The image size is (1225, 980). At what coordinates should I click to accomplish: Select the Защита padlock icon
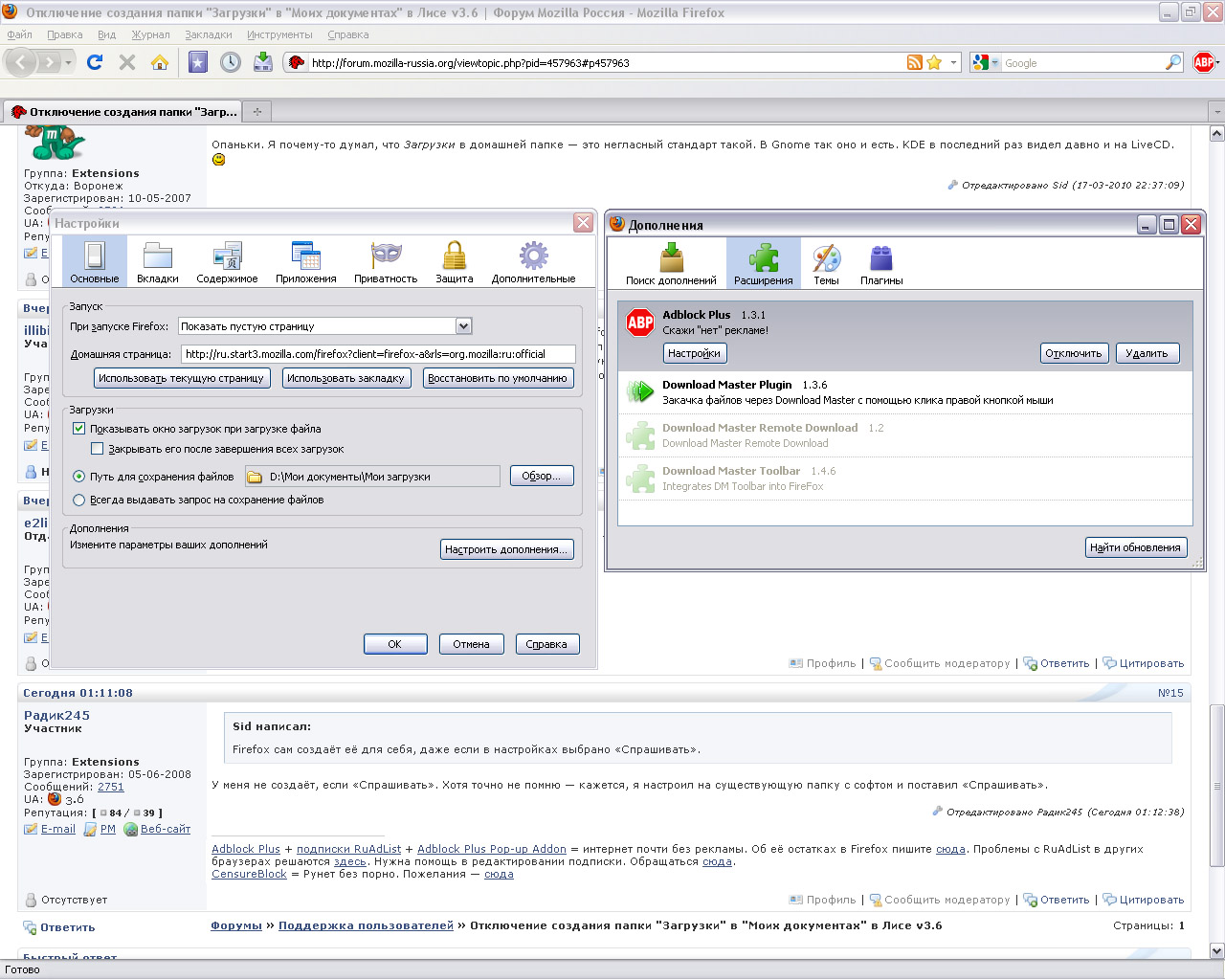pyautogui.click(x=455, y=261)
